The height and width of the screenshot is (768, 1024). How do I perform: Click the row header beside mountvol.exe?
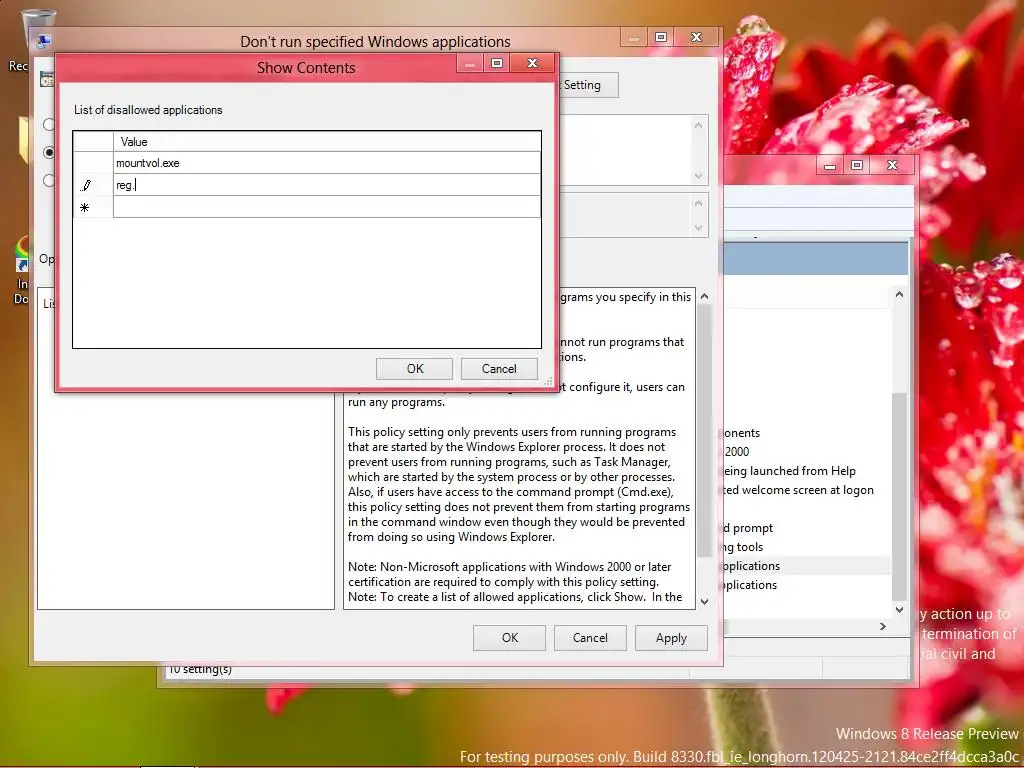tap(93, 163)
